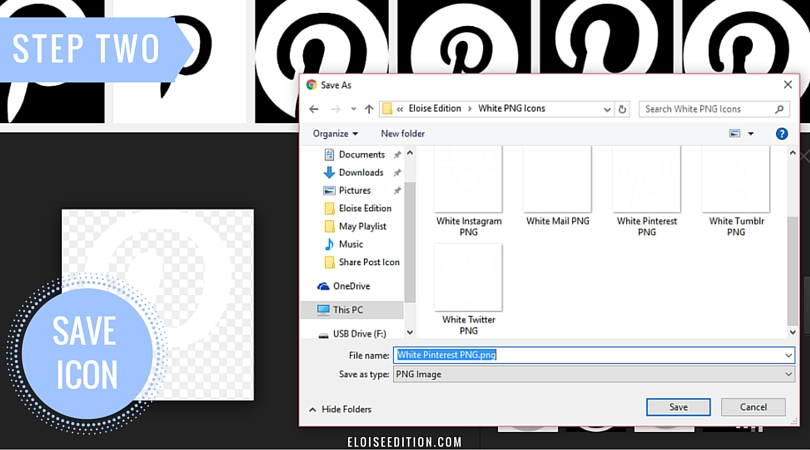Click the Downloads pin icon
The height and width of the screenshot is (450, 810).
tap(397, 173)
